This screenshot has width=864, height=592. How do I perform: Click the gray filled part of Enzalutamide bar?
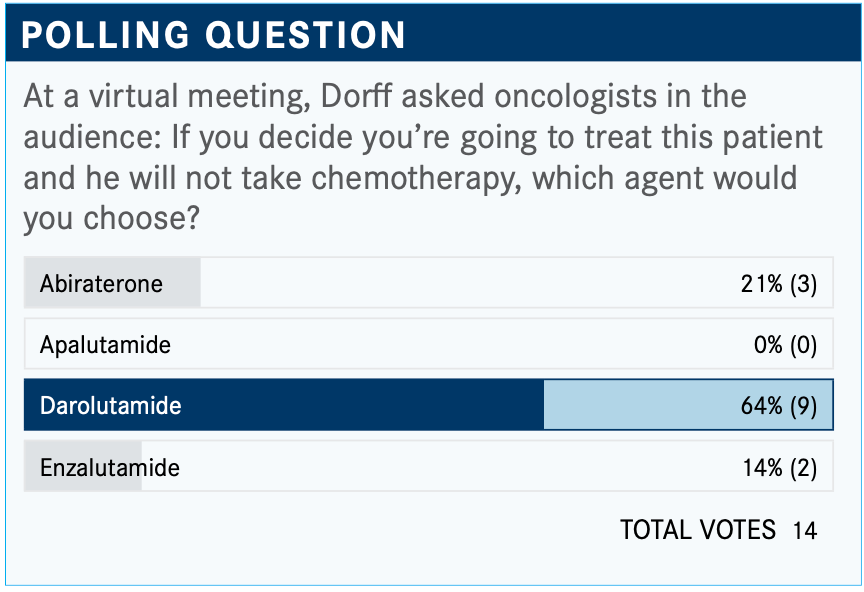[83, 466]
